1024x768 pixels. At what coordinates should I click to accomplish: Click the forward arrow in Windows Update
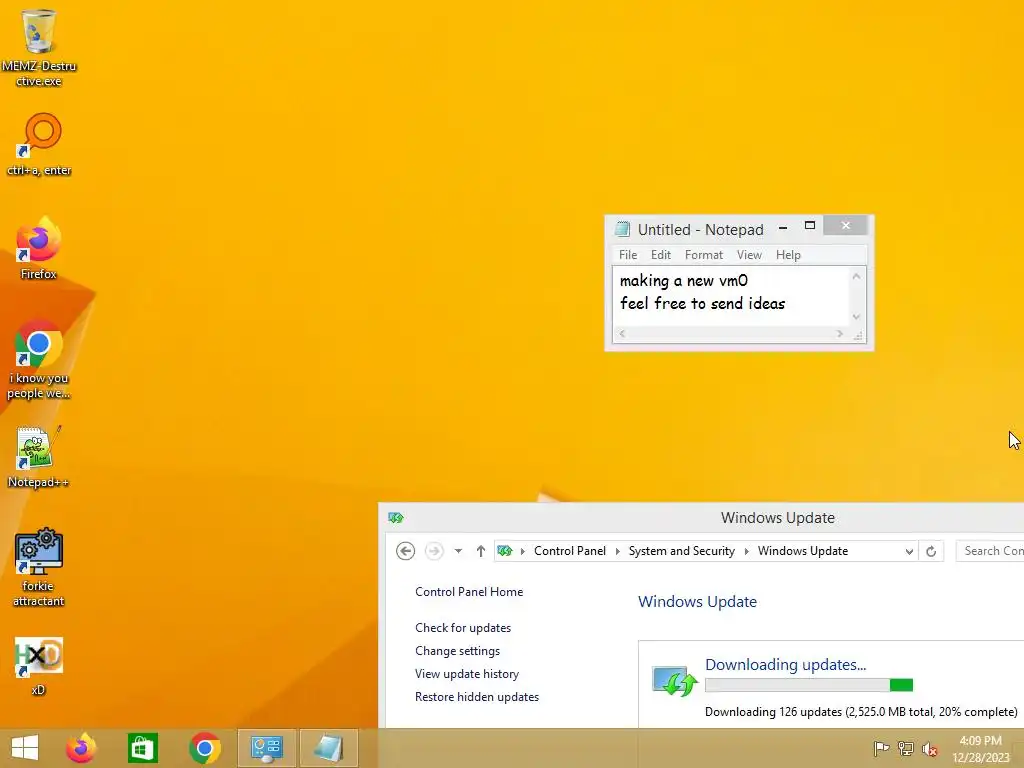click(x=434, y=551)
